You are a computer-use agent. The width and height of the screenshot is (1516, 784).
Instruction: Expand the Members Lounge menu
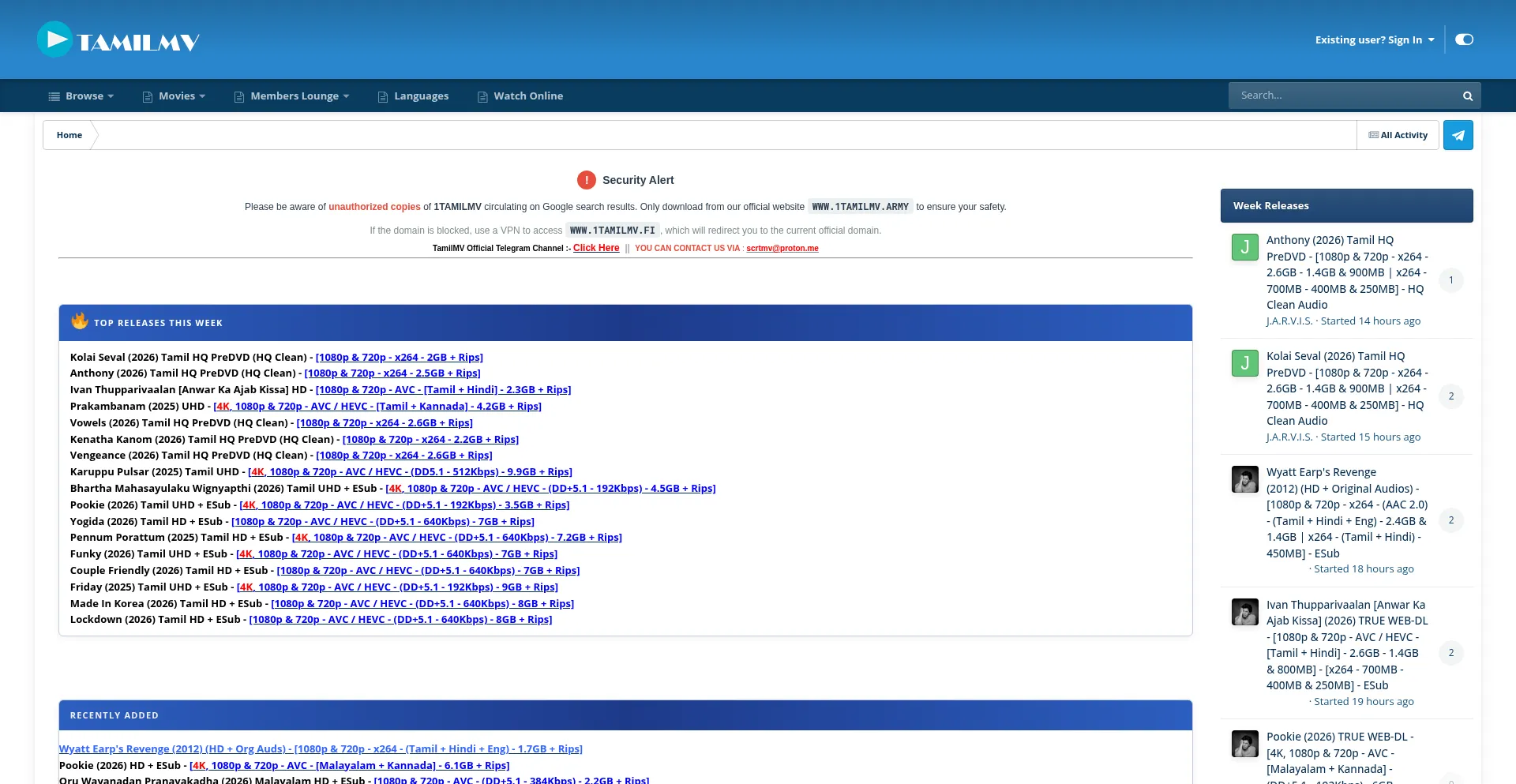pyautogui.click(x=291, y=96)
